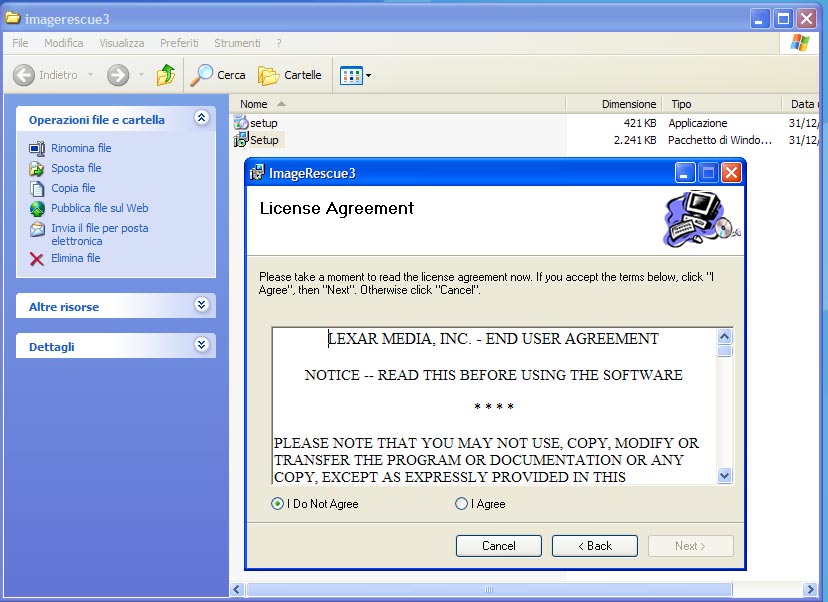Click the envelope icon for Invia il file
Viewport: 828px width, 602px height.
[x=37, y=229]
